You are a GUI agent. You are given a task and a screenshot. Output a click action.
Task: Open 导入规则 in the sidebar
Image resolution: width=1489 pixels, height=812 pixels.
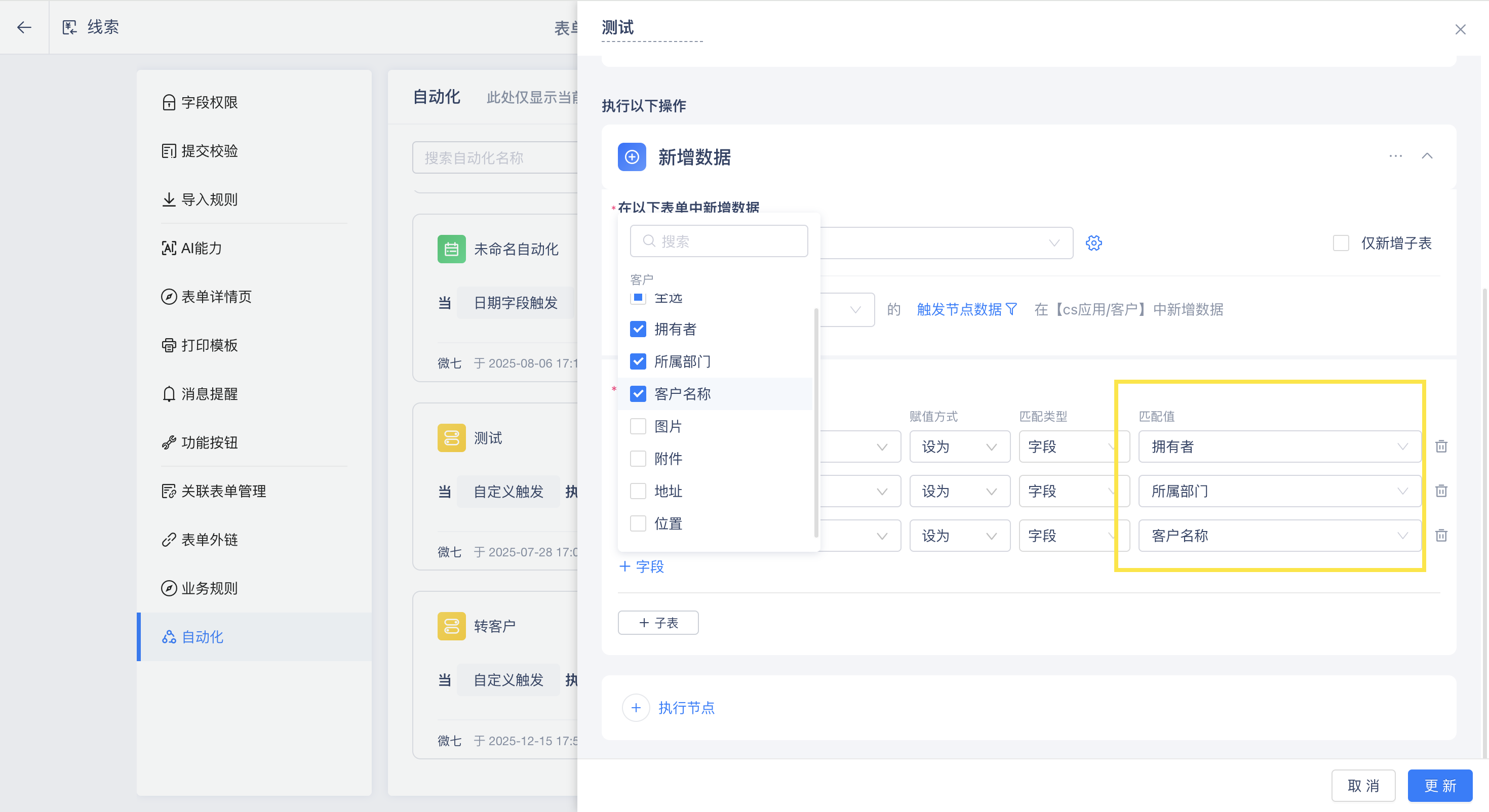pyautogui.click(x=254, y=199)
